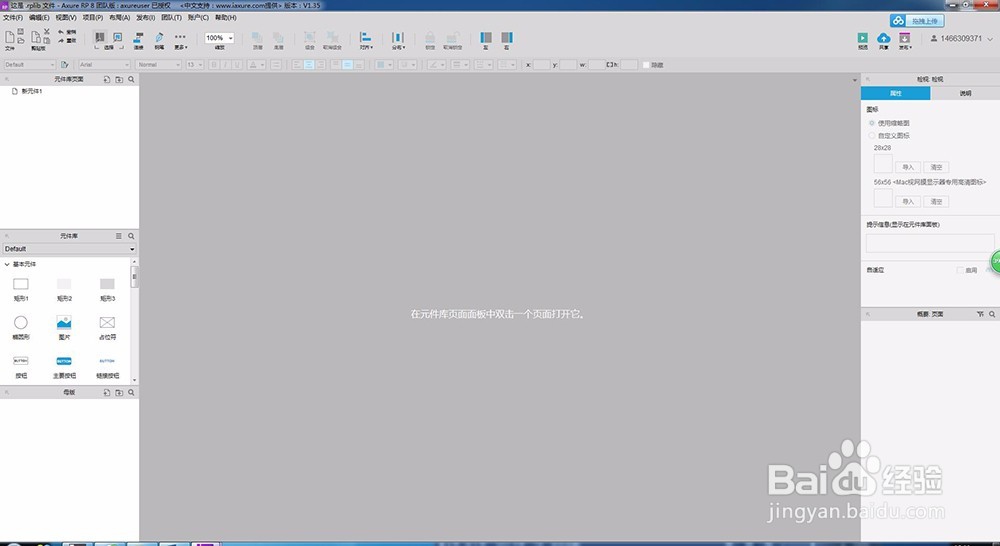Open the View(V) menu
Screen dimensions: 1000x546
(66, 18)
